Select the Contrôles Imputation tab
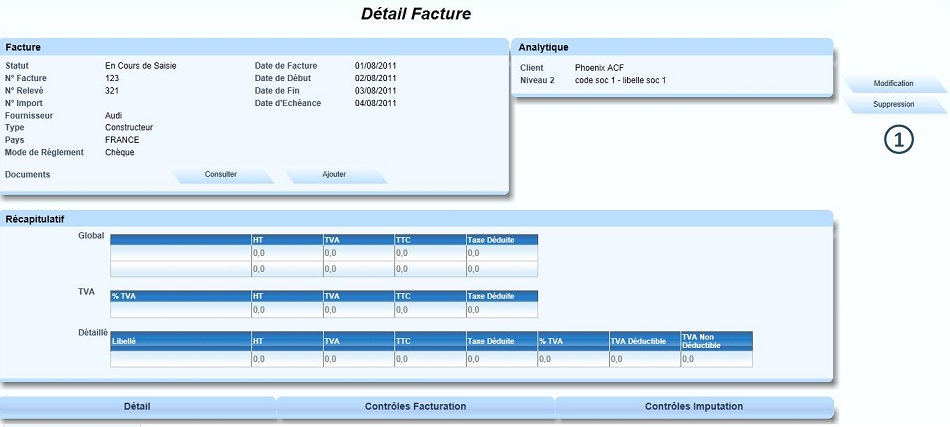This screenshot has width=950, height=427. coord(694,407)
